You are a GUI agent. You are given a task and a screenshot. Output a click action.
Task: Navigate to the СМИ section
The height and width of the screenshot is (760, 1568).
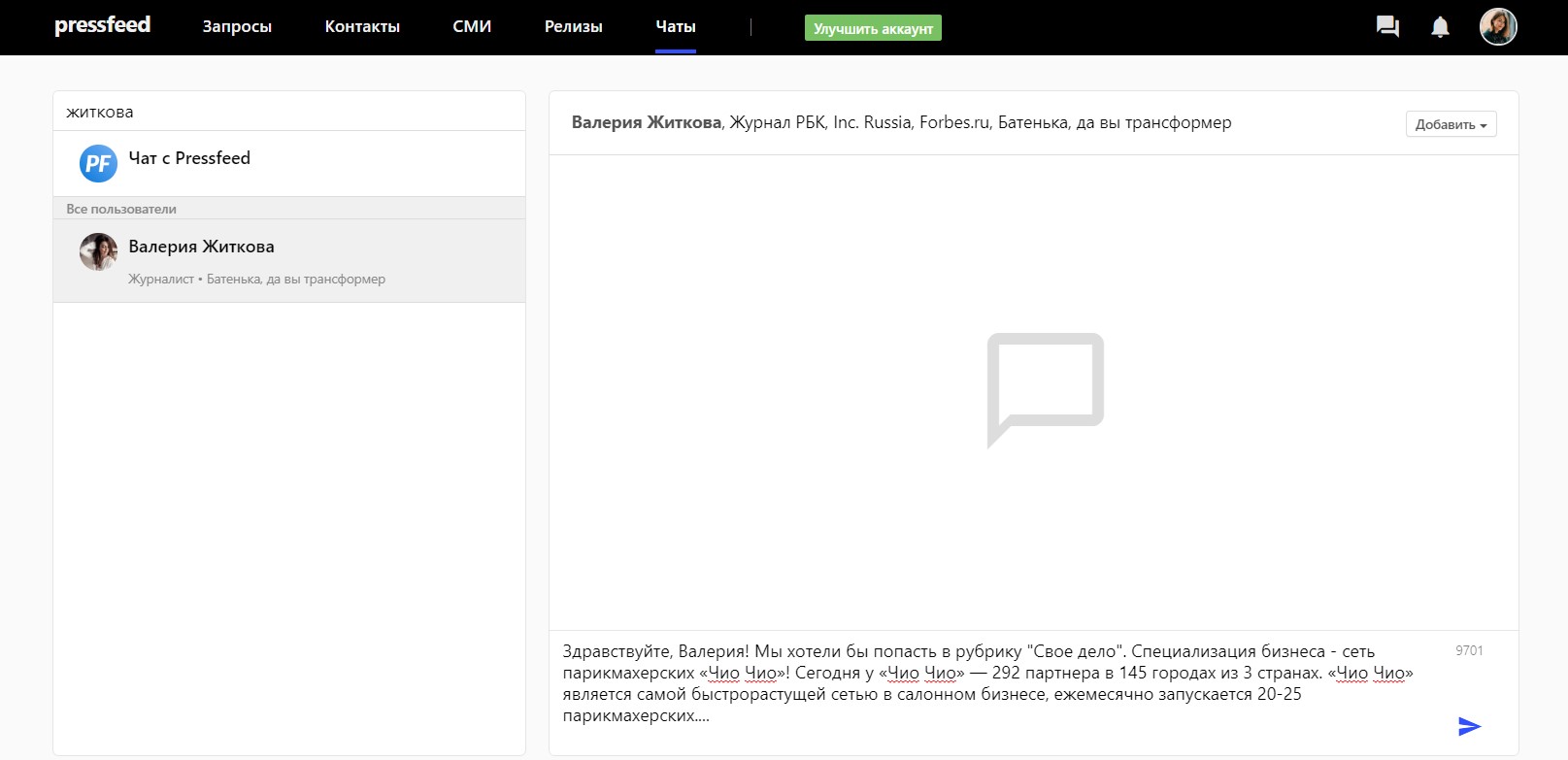click(x=472, y=27)
